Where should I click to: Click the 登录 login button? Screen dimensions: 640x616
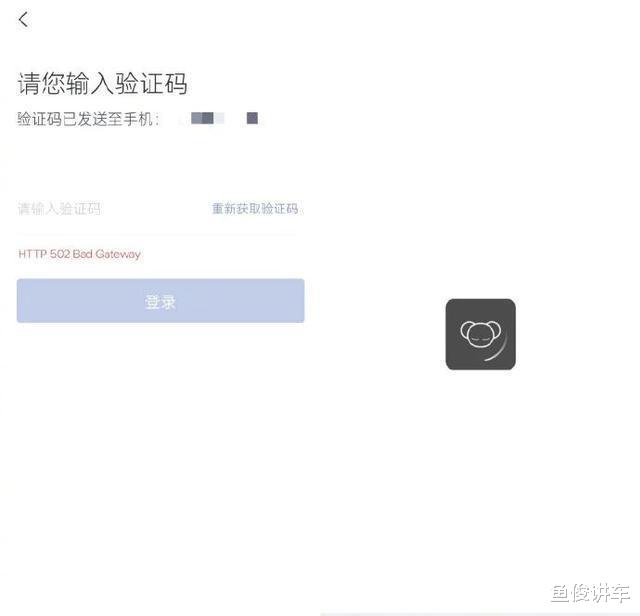tap(160, 301)
